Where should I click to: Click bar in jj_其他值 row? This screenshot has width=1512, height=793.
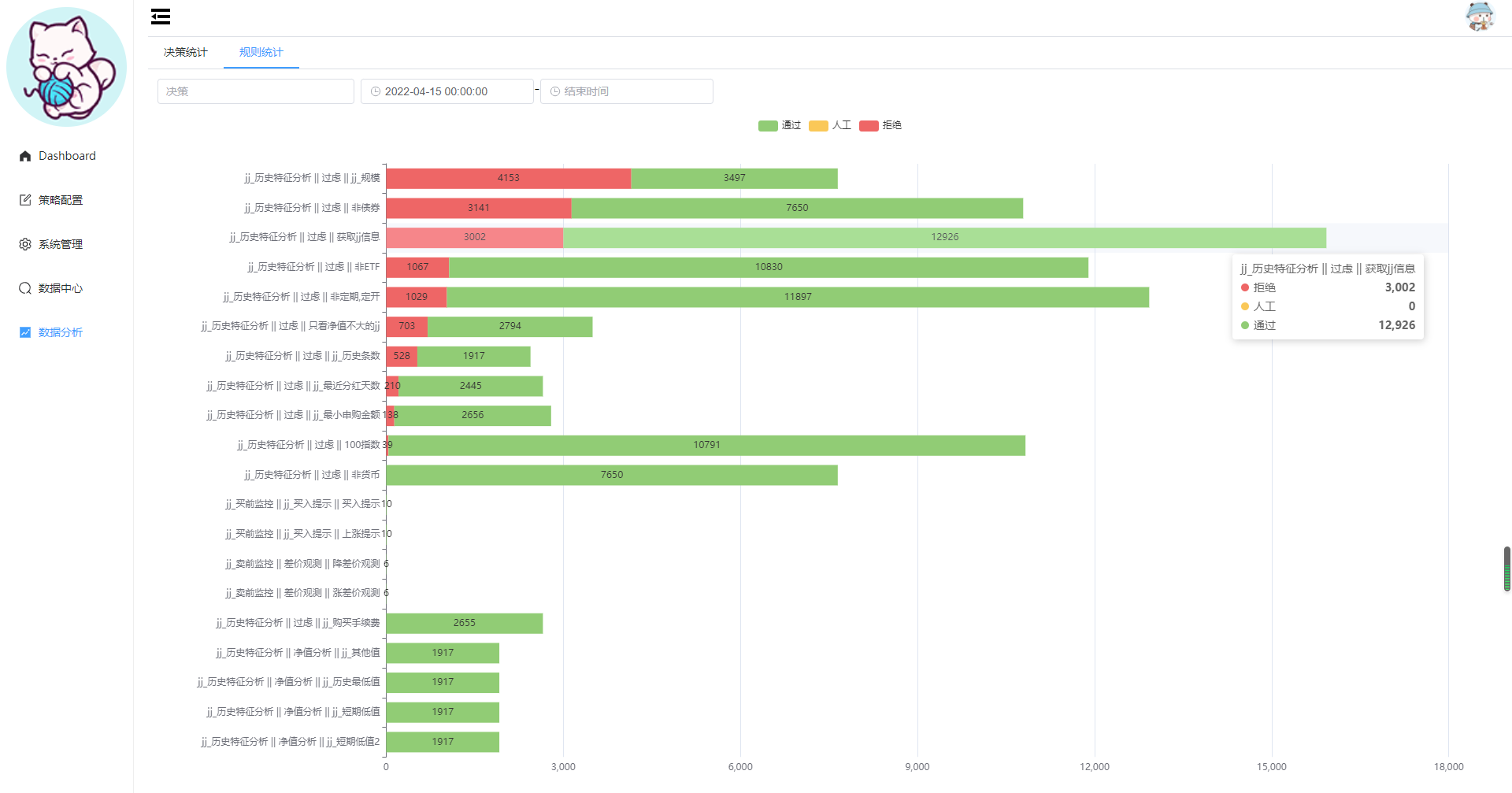click(443, 654)
